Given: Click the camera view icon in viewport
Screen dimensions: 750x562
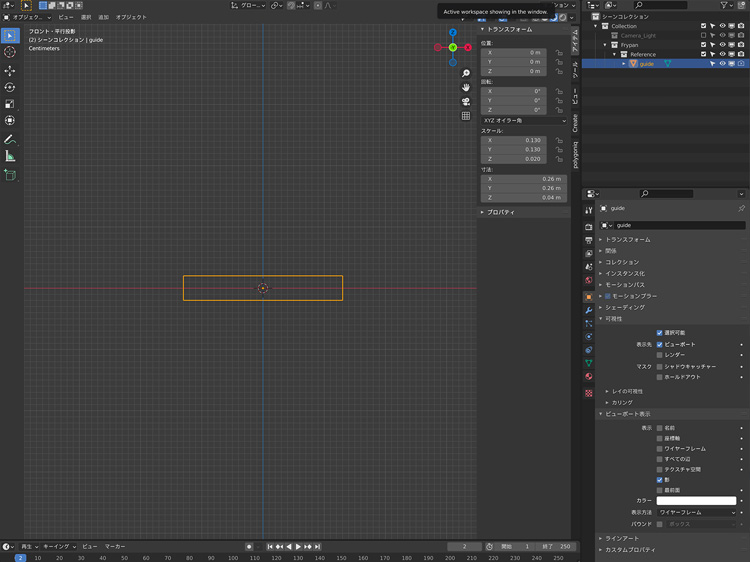Looking at the screenshot, I should 466,102.
